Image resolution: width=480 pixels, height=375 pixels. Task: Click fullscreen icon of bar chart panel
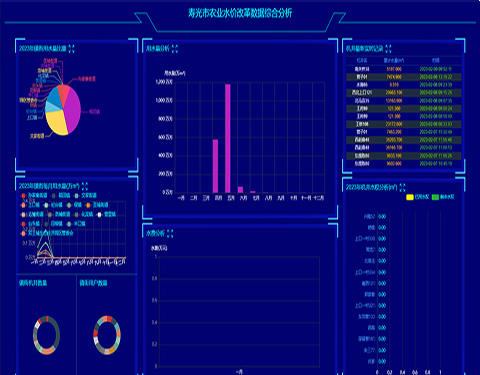pyautogui.click(x=175, y=49)
